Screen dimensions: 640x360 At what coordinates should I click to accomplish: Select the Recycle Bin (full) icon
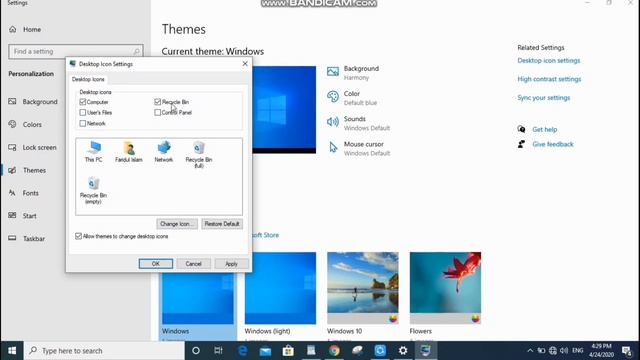point(199,154)
